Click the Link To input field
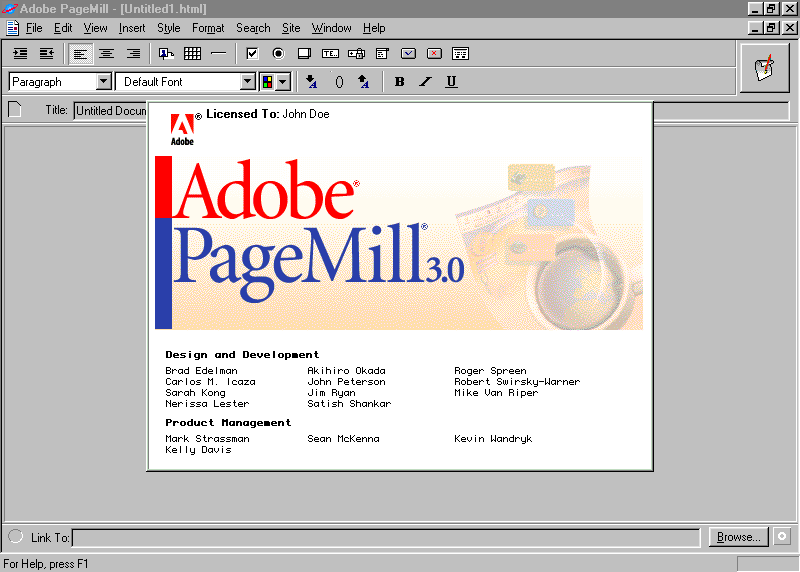 click(386, 538)
